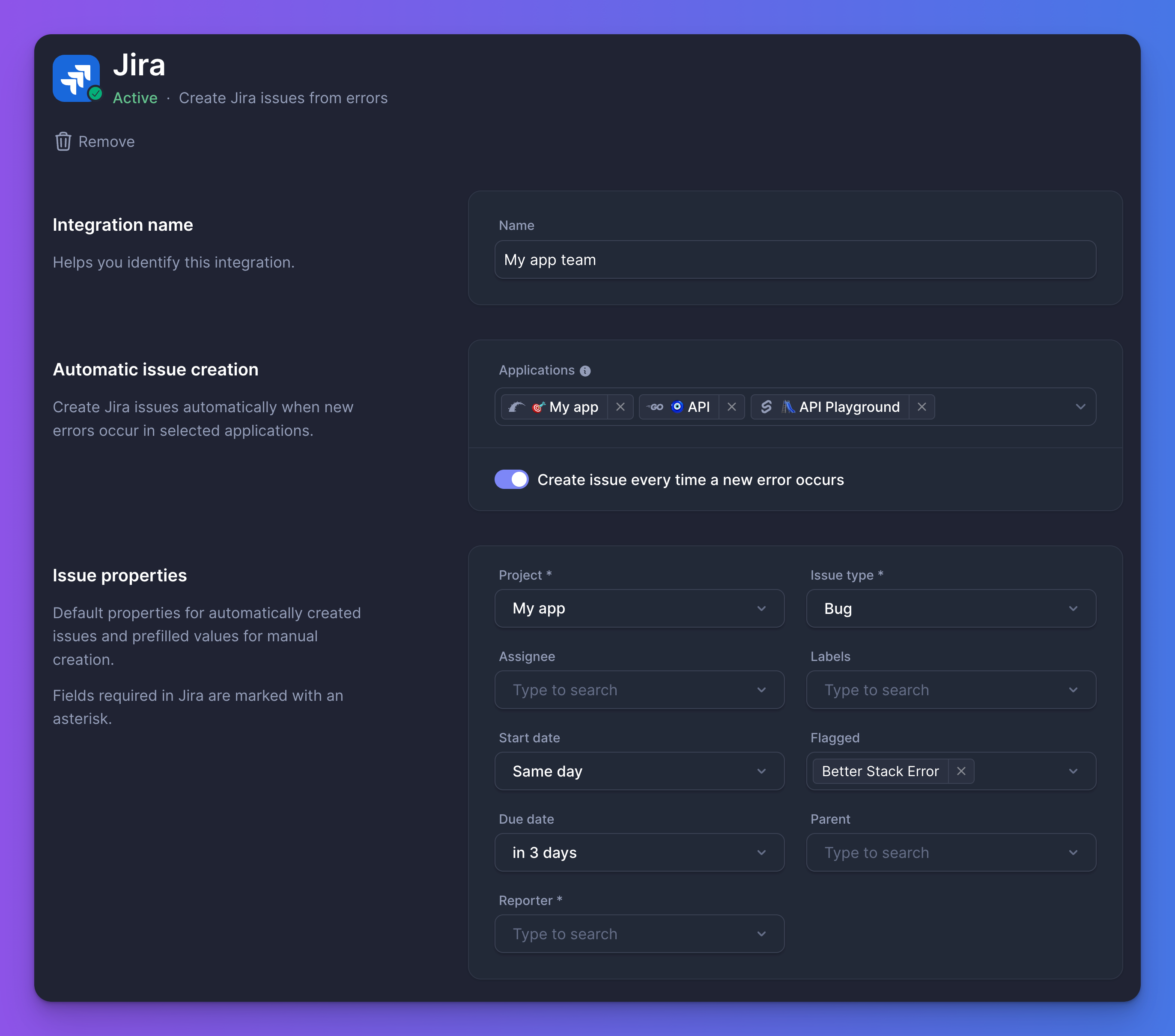
Task: Disable creating issues for every new error
Action: pos(511,479)
